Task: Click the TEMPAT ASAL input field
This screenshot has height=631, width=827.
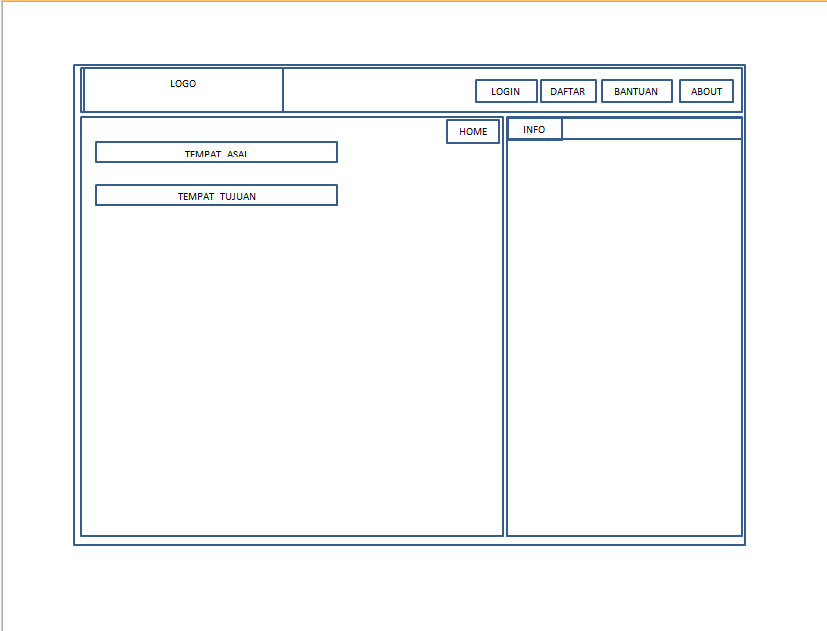Action: point(216,152)
